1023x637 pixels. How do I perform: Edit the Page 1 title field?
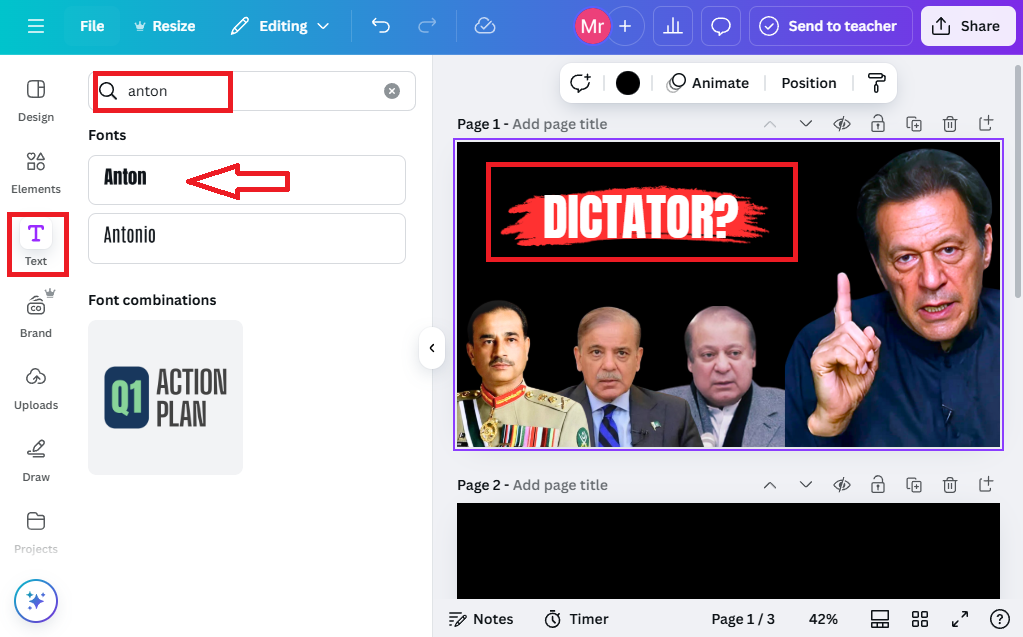pos(560,124)
